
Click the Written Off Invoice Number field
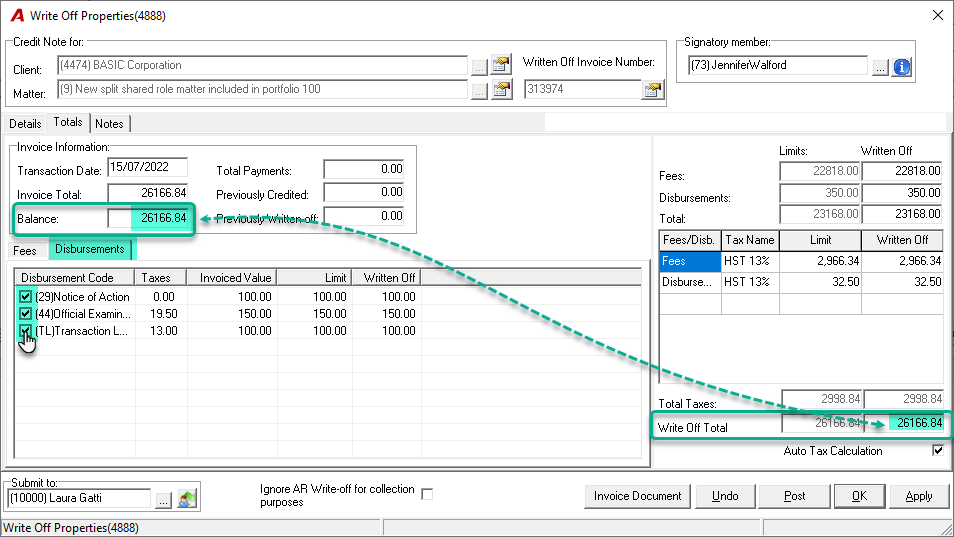[x=582, y=89]
